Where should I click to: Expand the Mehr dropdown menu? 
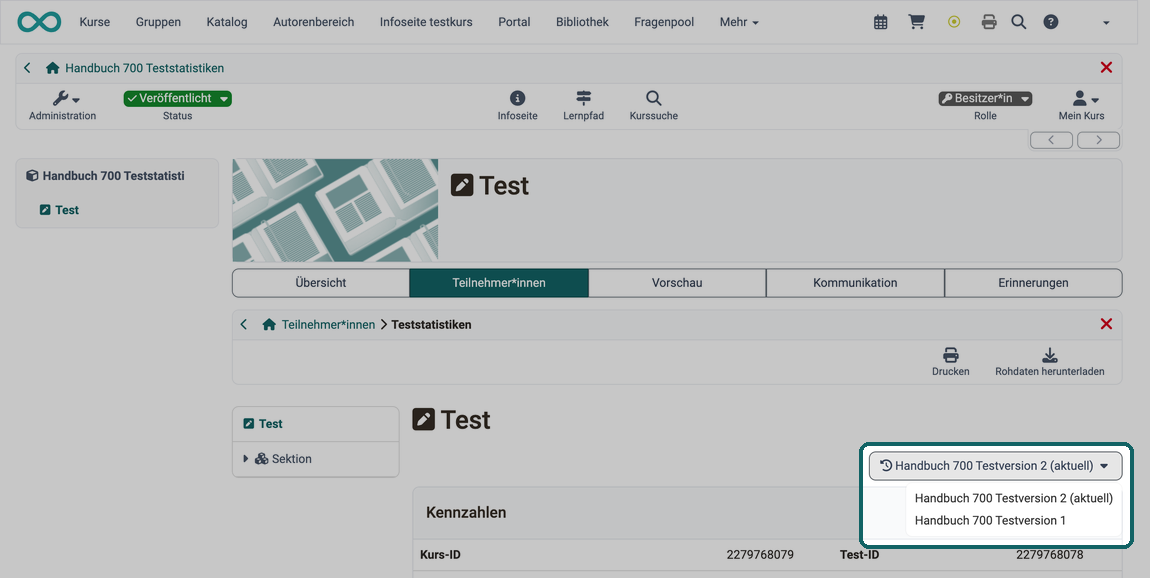[x=739, y=22]
